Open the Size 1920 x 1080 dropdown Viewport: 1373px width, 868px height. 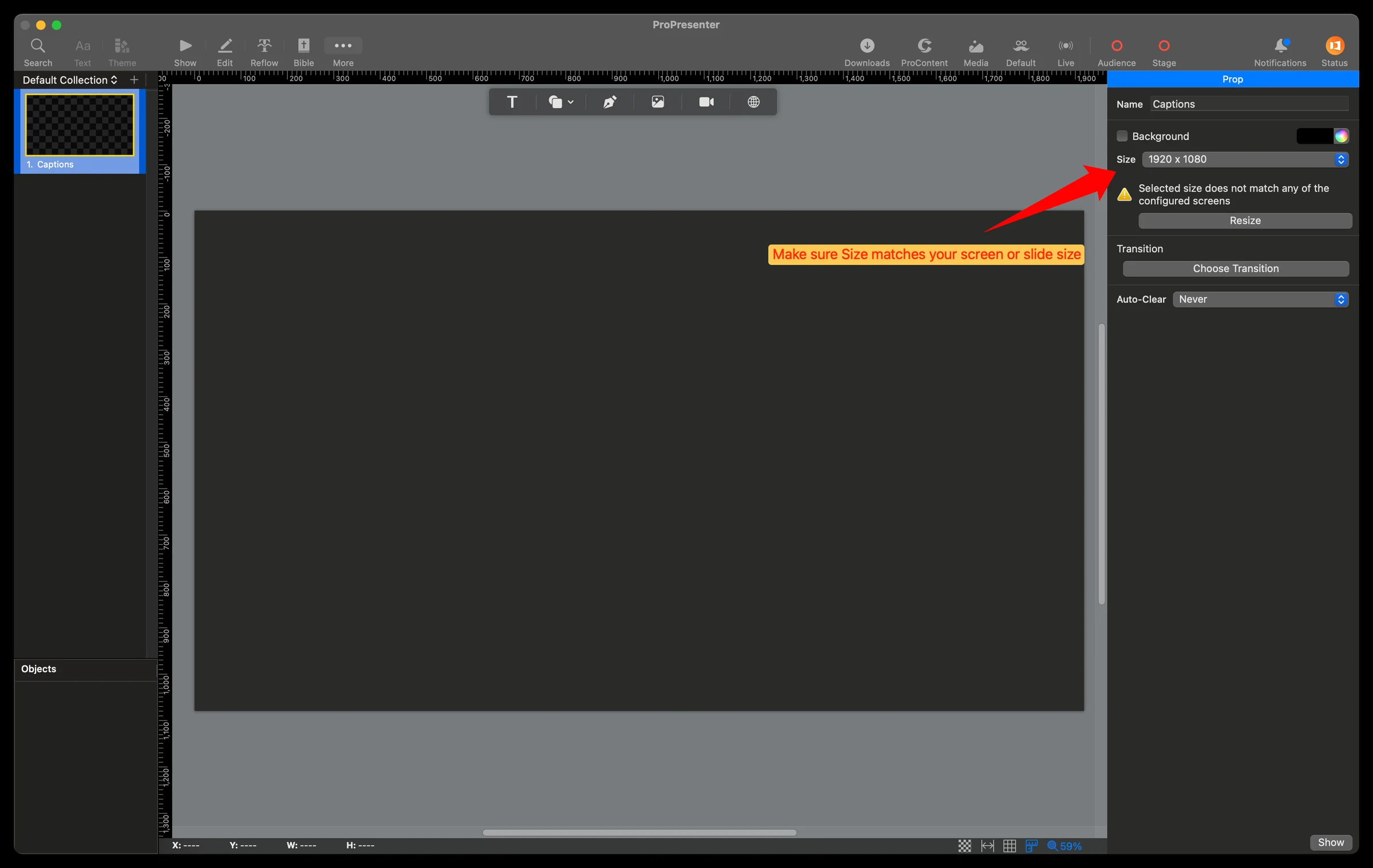[1245, 160]
